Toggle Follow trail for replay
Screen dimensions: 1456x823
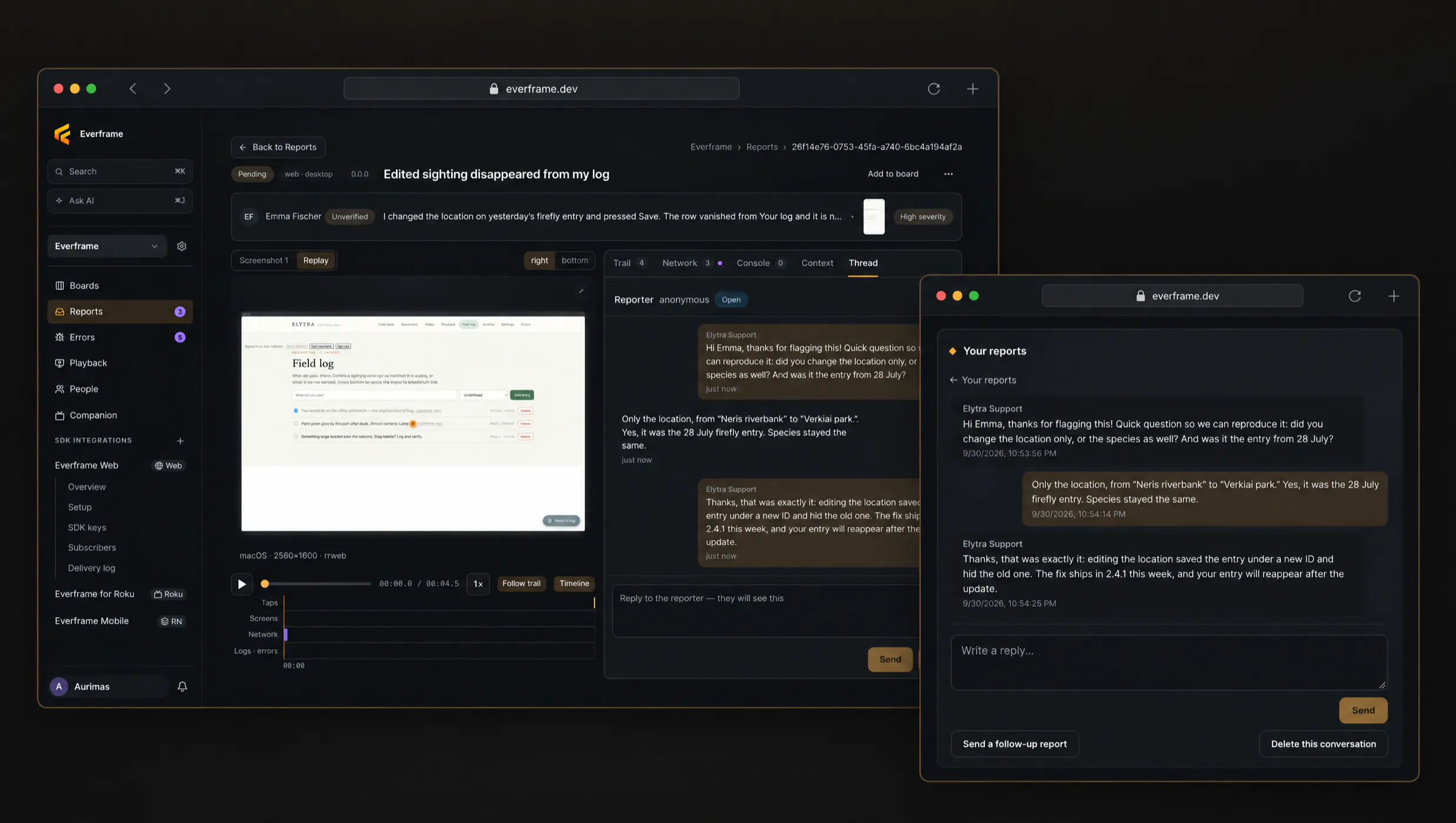[521, 584]
